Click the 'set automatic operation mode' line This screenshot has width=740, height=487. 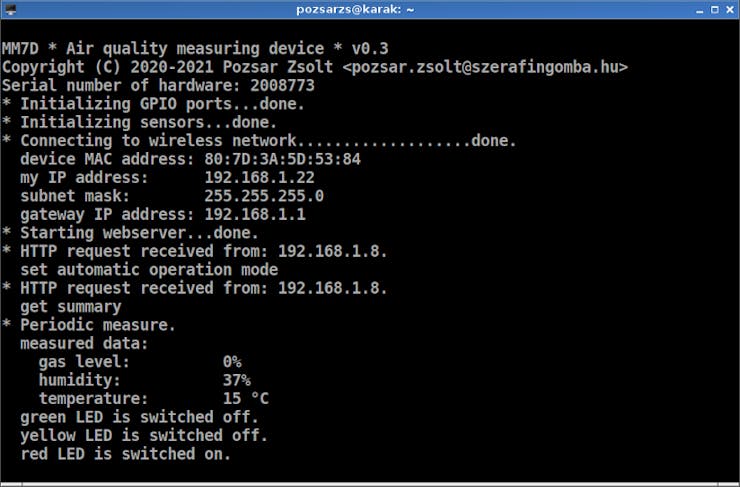[x=149, y=269]
